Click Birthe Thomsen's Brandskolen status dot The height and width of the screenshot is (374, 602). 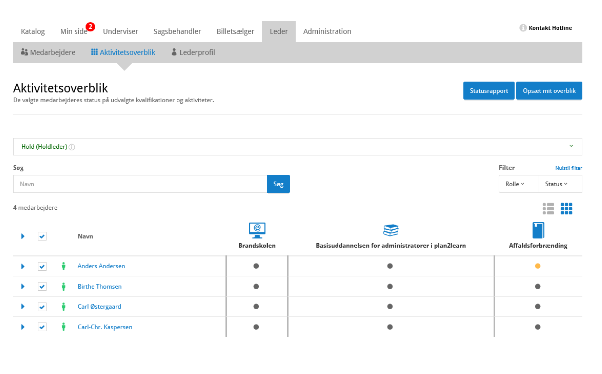click(256, 286)
